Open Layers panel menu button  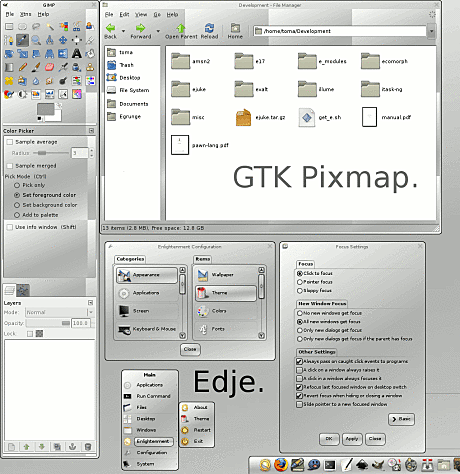(90, 303)
